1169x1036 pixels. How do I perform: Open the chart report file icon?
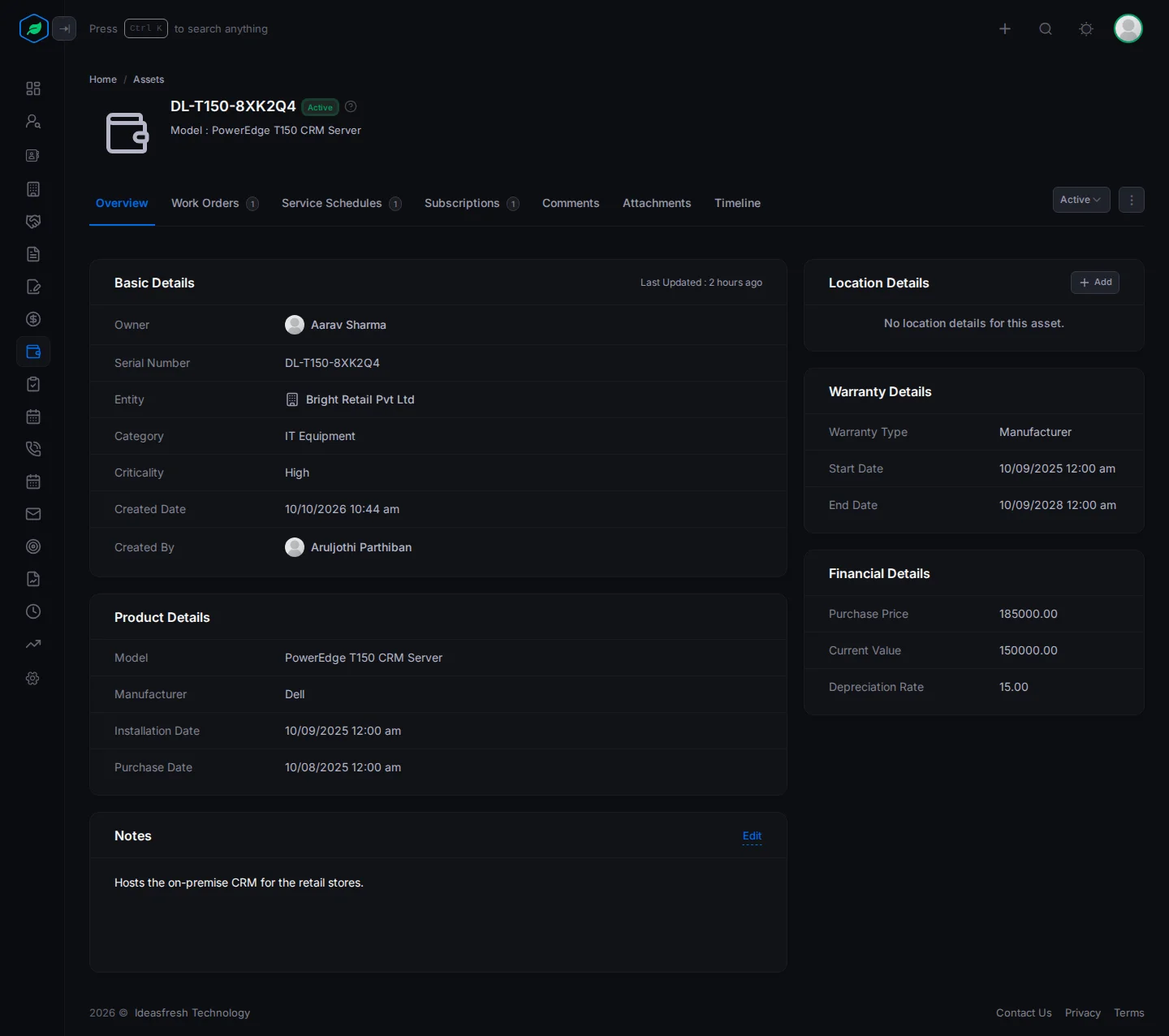point(33,579)
